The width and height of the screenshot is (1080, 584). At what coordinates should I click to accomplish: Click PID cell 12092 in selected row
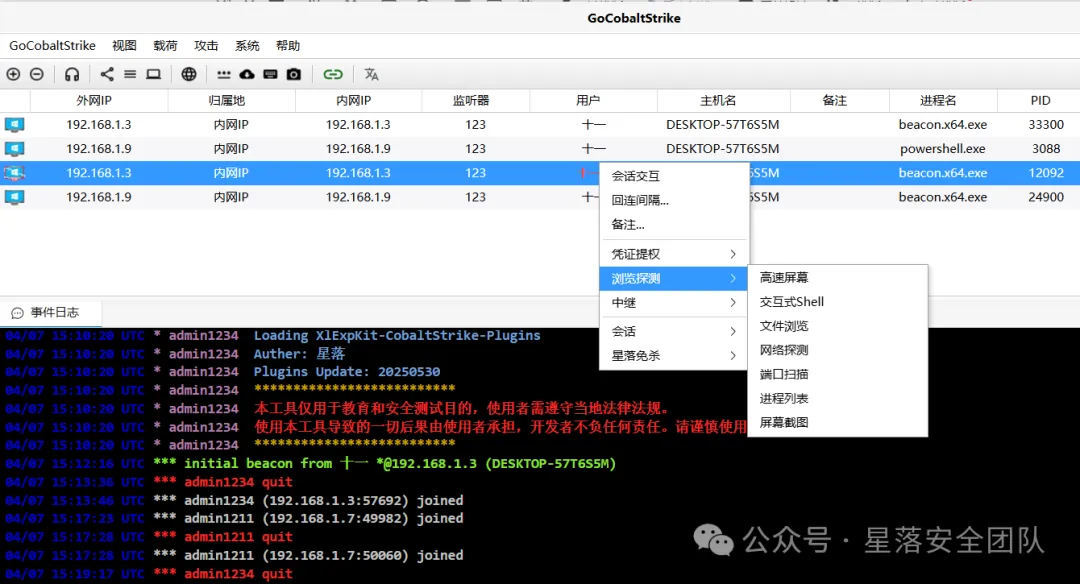(x=1046, y=173)
